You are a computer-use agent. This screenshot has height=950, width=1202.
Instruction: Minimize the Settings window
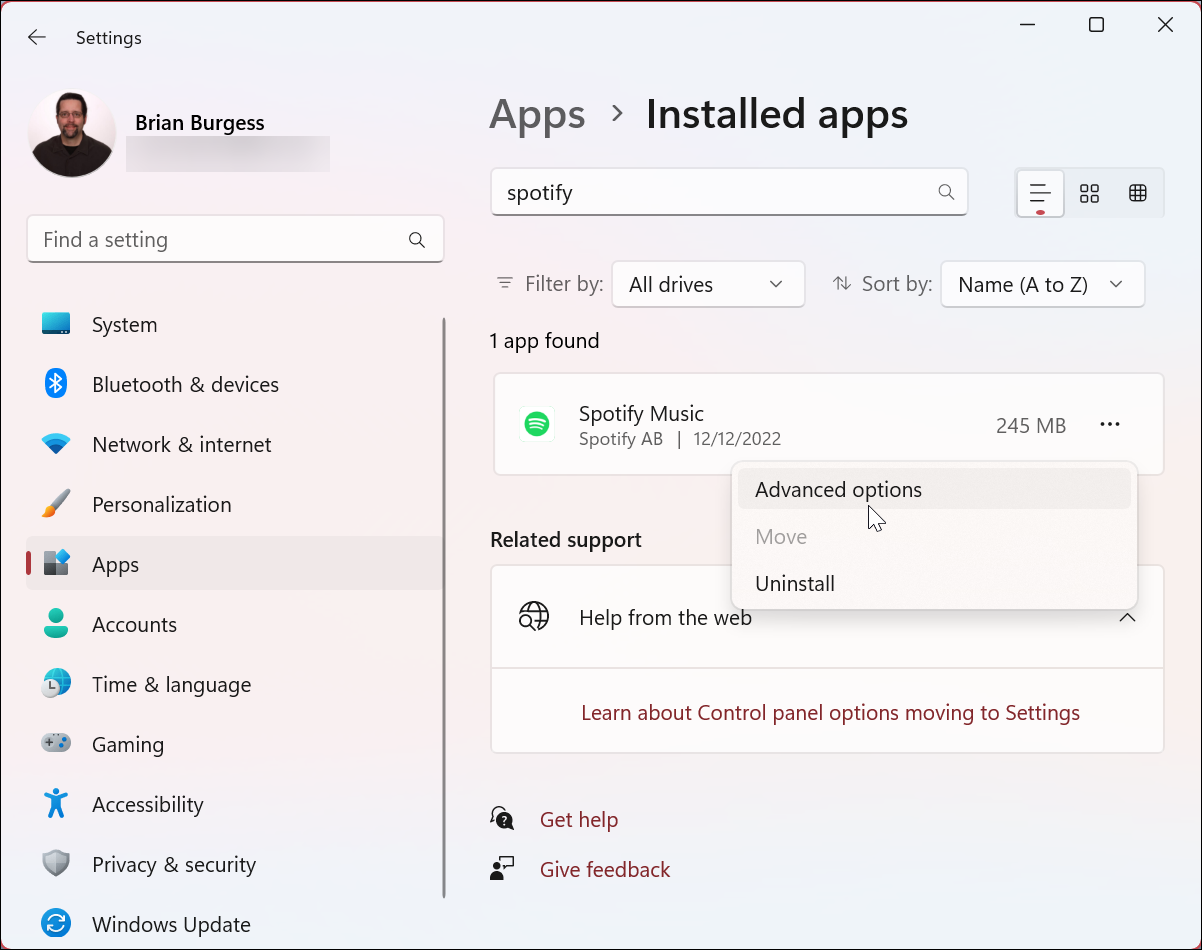tap(1027, 25)
